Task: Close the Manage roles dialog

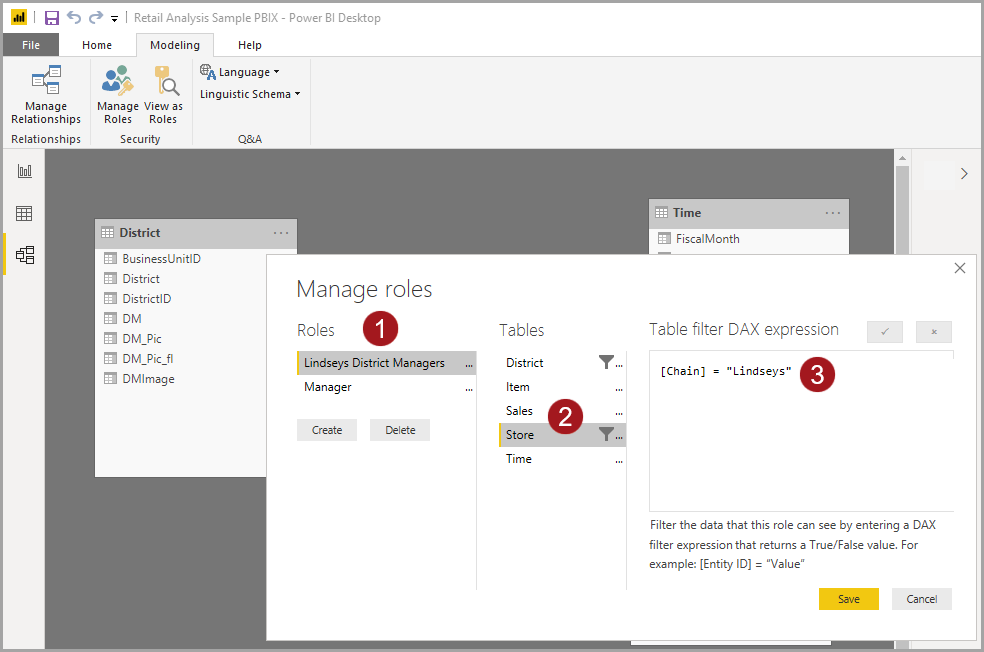Action: point(960,268)
